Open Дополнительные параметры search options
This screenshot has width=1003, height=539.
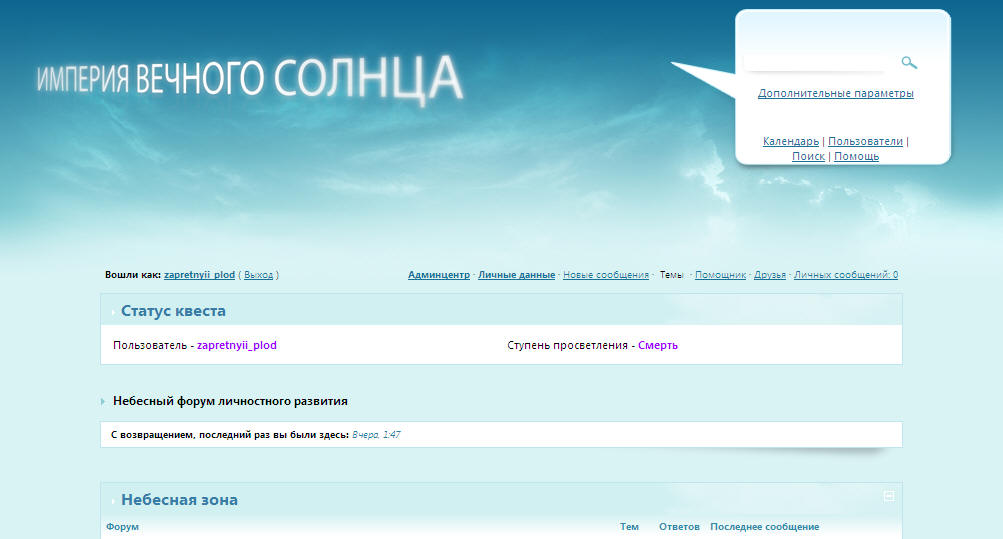[x=835, y=94]
